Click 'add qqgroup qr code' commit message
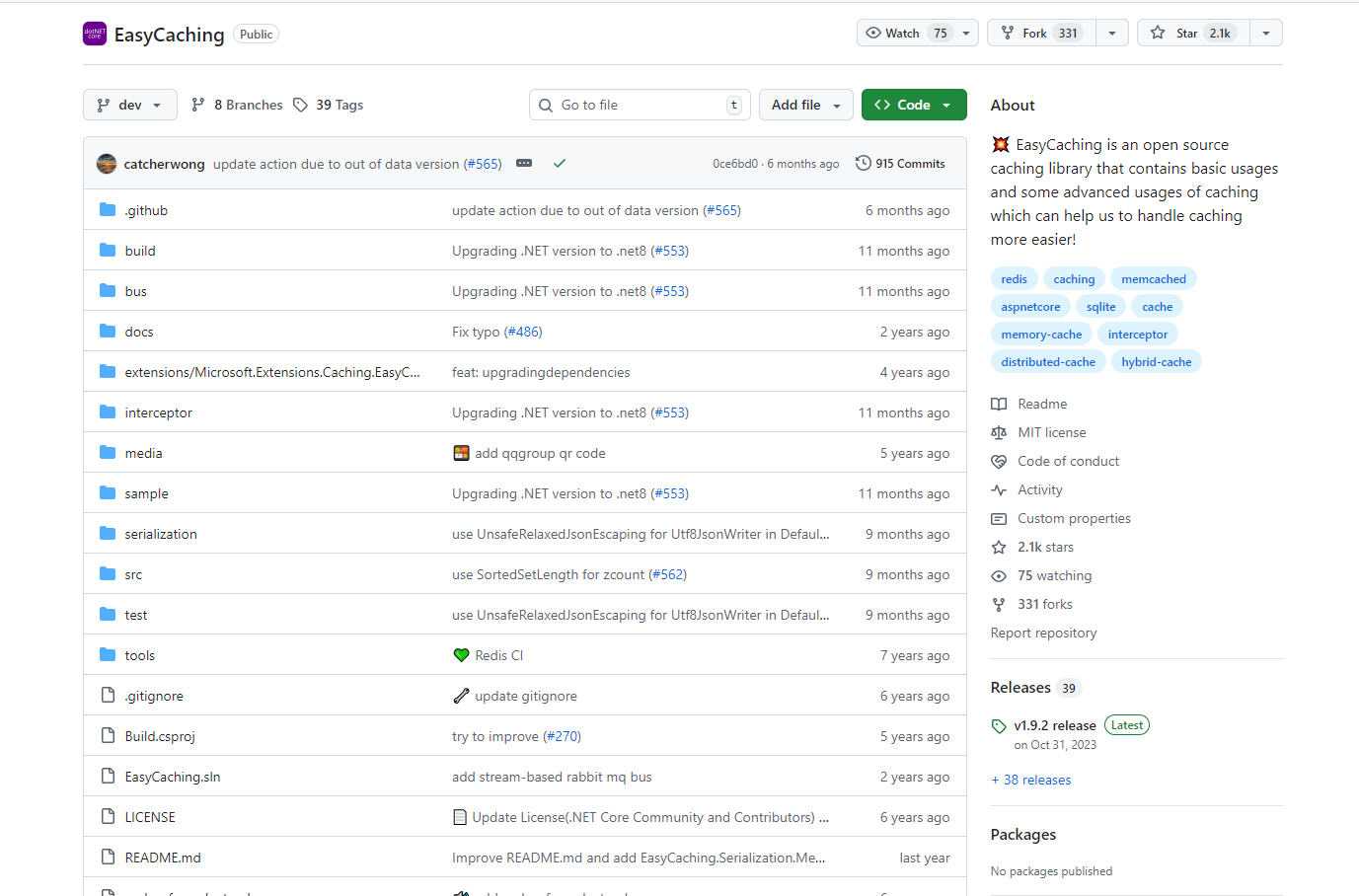 tap(540, 453)
